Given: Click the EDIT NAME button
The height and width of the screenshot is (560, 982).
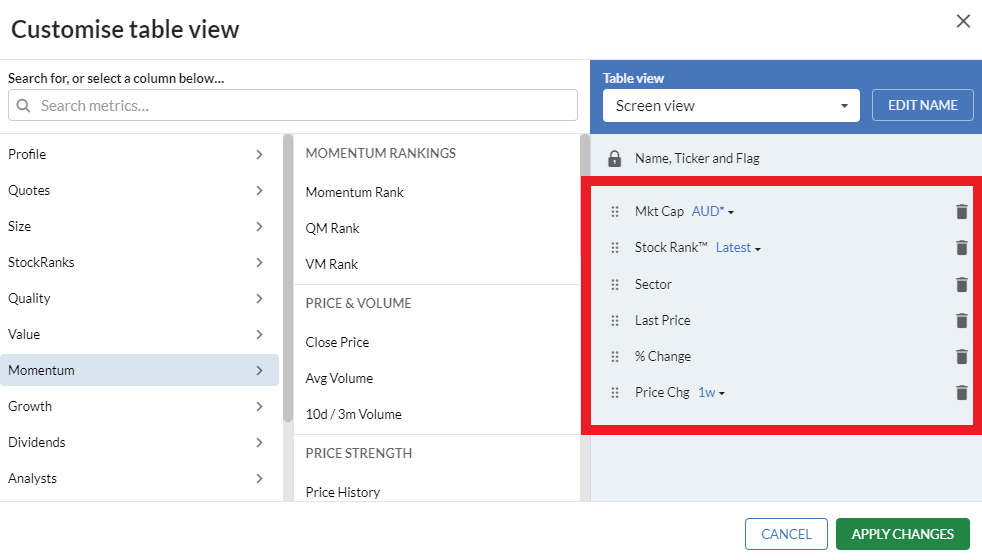Looking at the screenshot, I should click(x=923, y=105).
